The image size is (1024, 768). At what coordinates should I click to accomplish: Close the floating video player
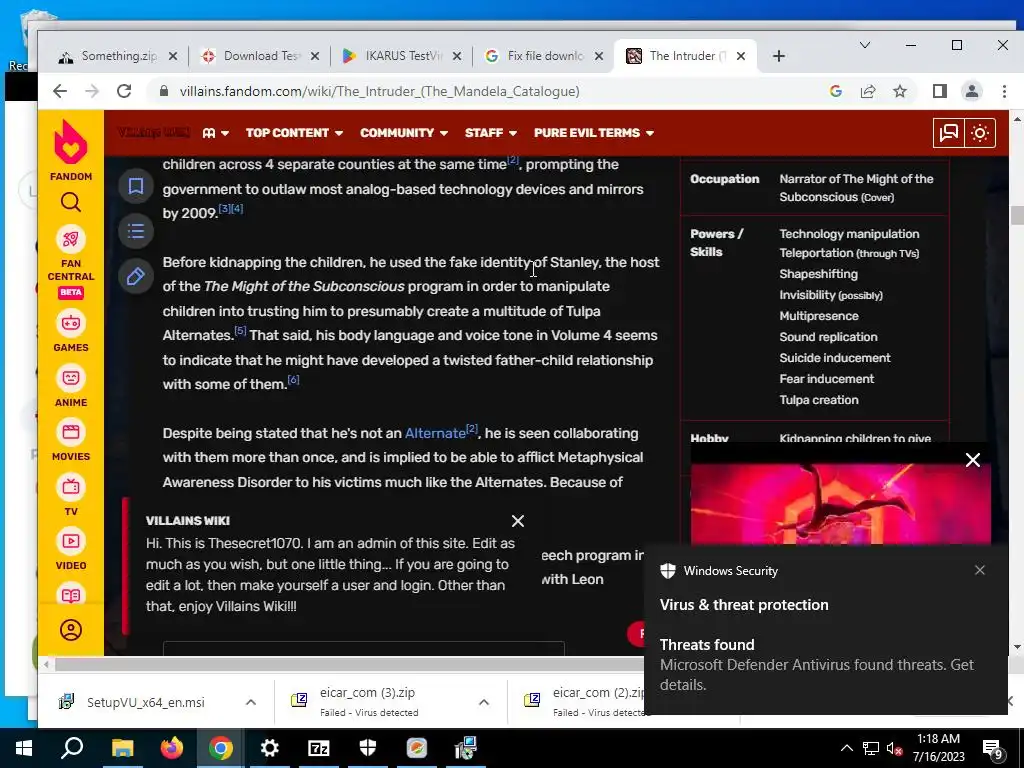point(973,460)
